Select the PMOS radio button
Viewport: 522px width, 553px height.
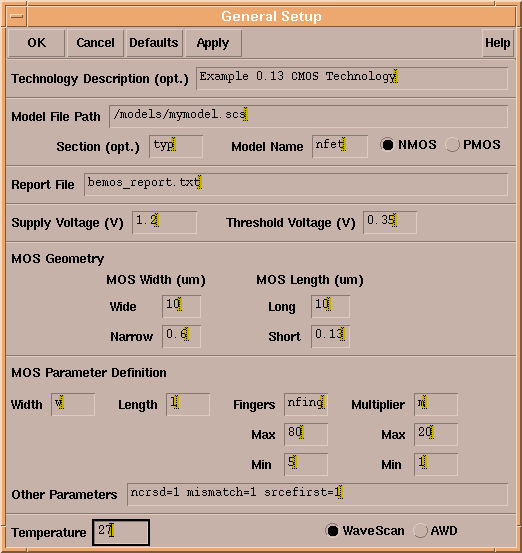453,145
